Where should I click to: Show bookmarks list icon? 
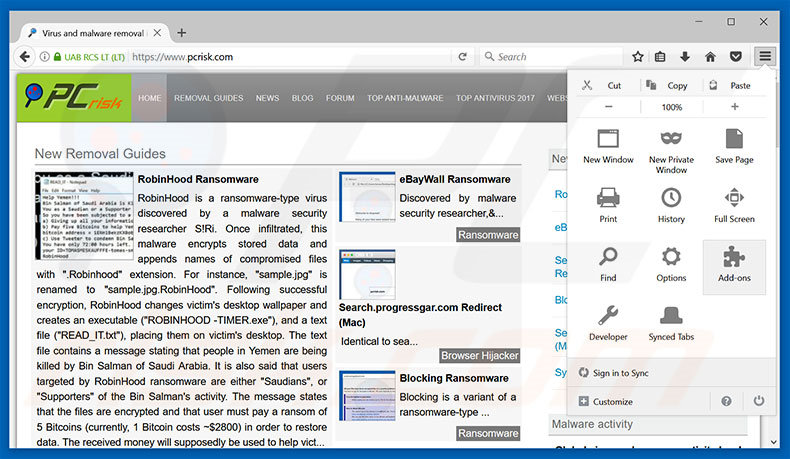(660, 56)
